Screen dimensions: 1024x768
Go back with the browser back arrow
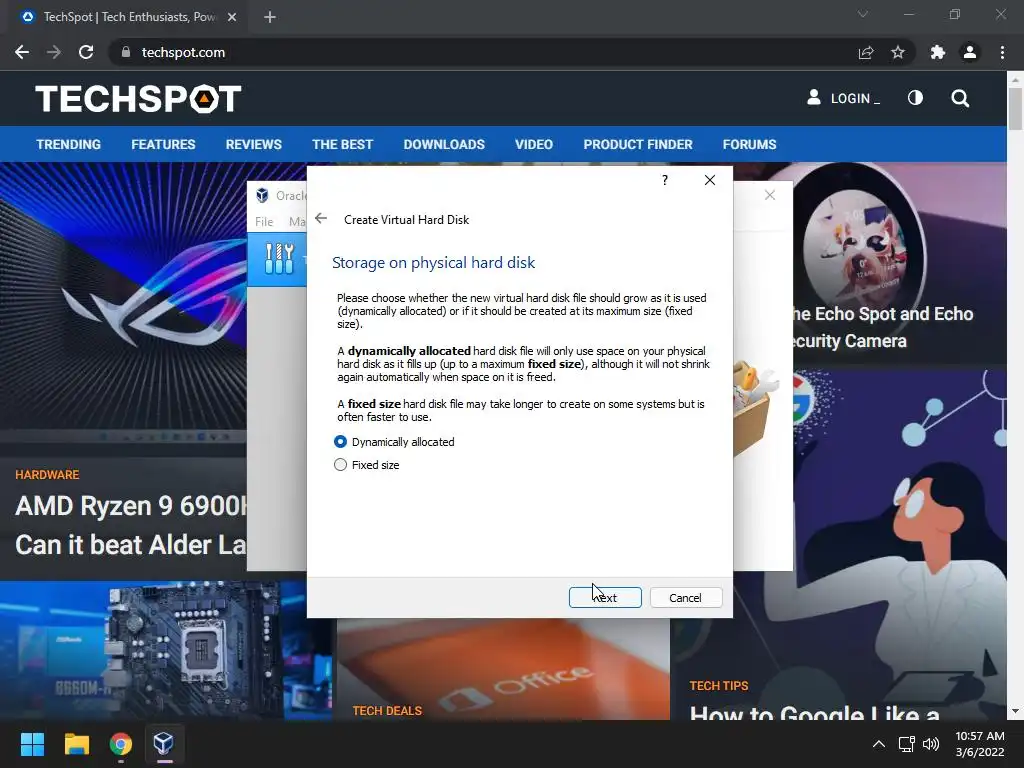tap(22, 52)
